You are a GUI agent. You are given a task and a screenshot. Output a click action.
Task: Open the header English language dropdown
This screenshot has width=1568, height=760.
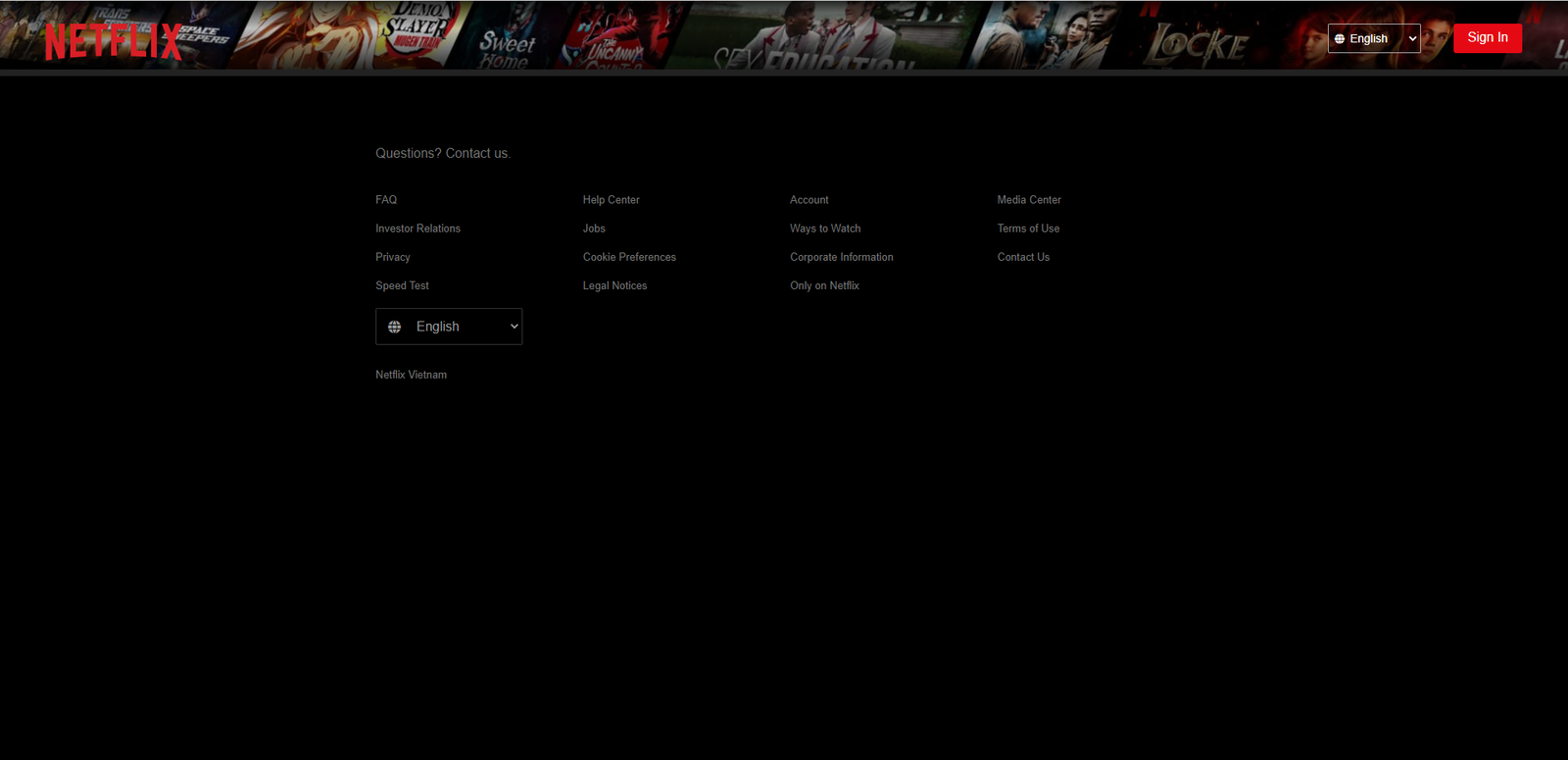coord(1374,38)
